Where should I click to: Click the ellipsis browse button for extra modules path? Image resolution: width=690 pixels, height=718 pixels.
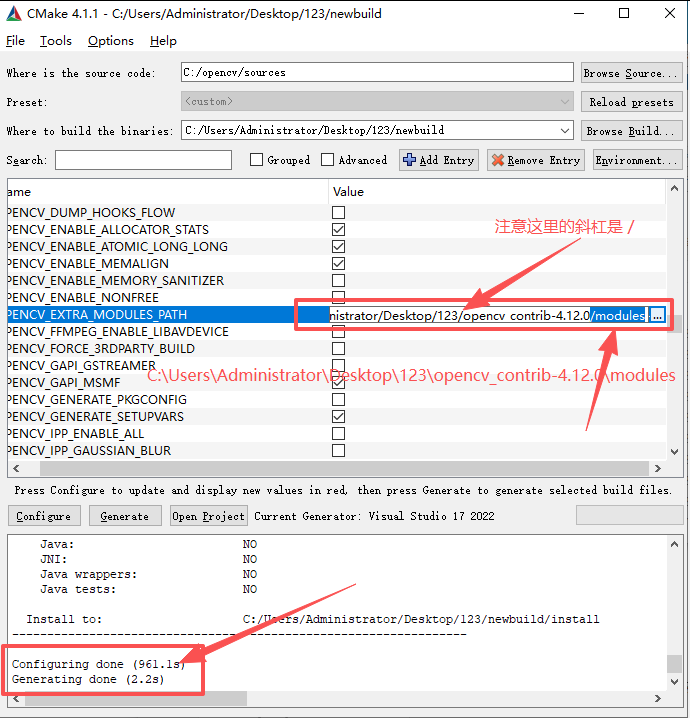[x=657, y=315]
